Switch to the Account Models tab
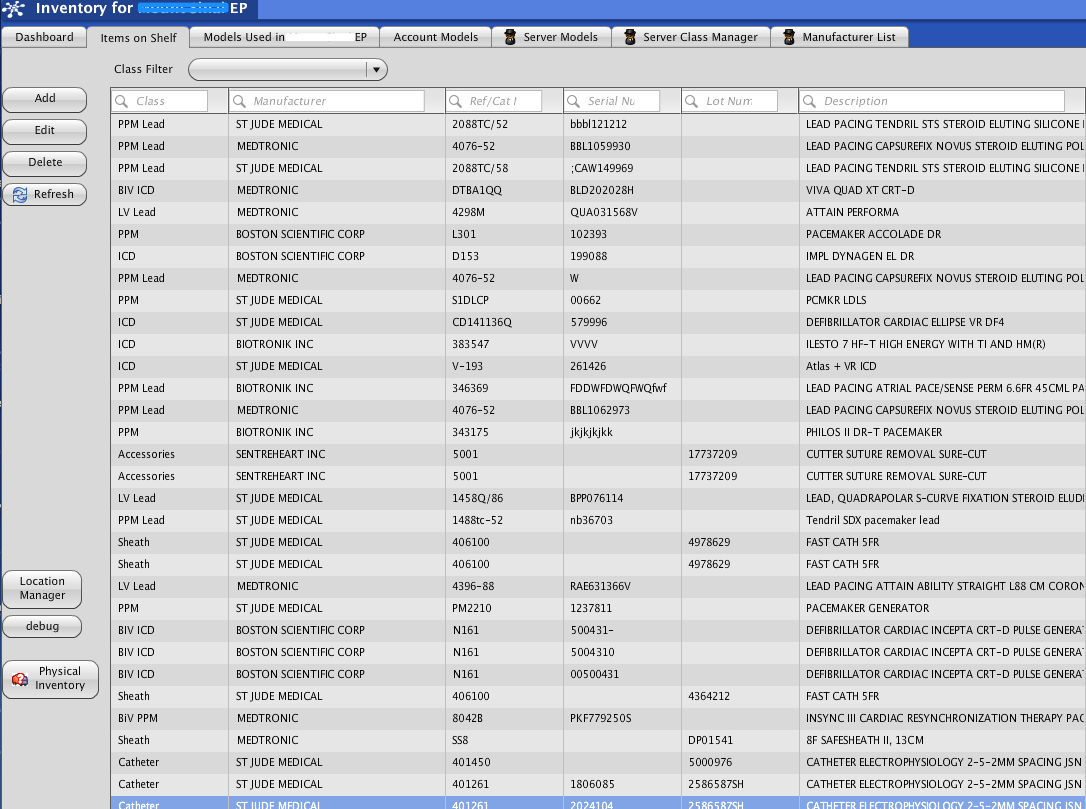Image resolution: width=1086 pixels, height=809 pixels. (x=436, y=37)
